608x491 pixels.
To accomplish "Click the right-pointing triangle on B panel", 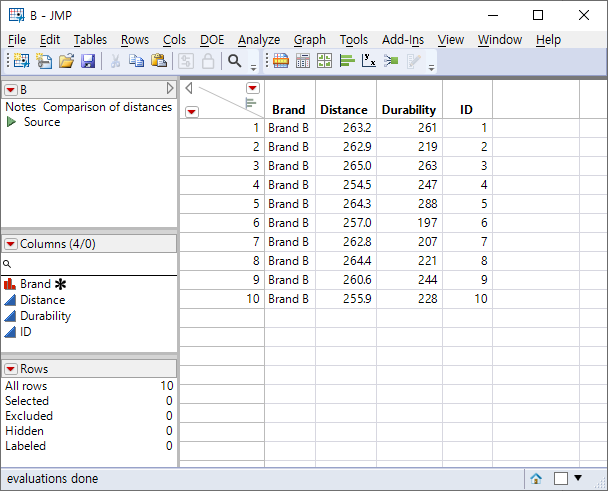I will [170, 88].
